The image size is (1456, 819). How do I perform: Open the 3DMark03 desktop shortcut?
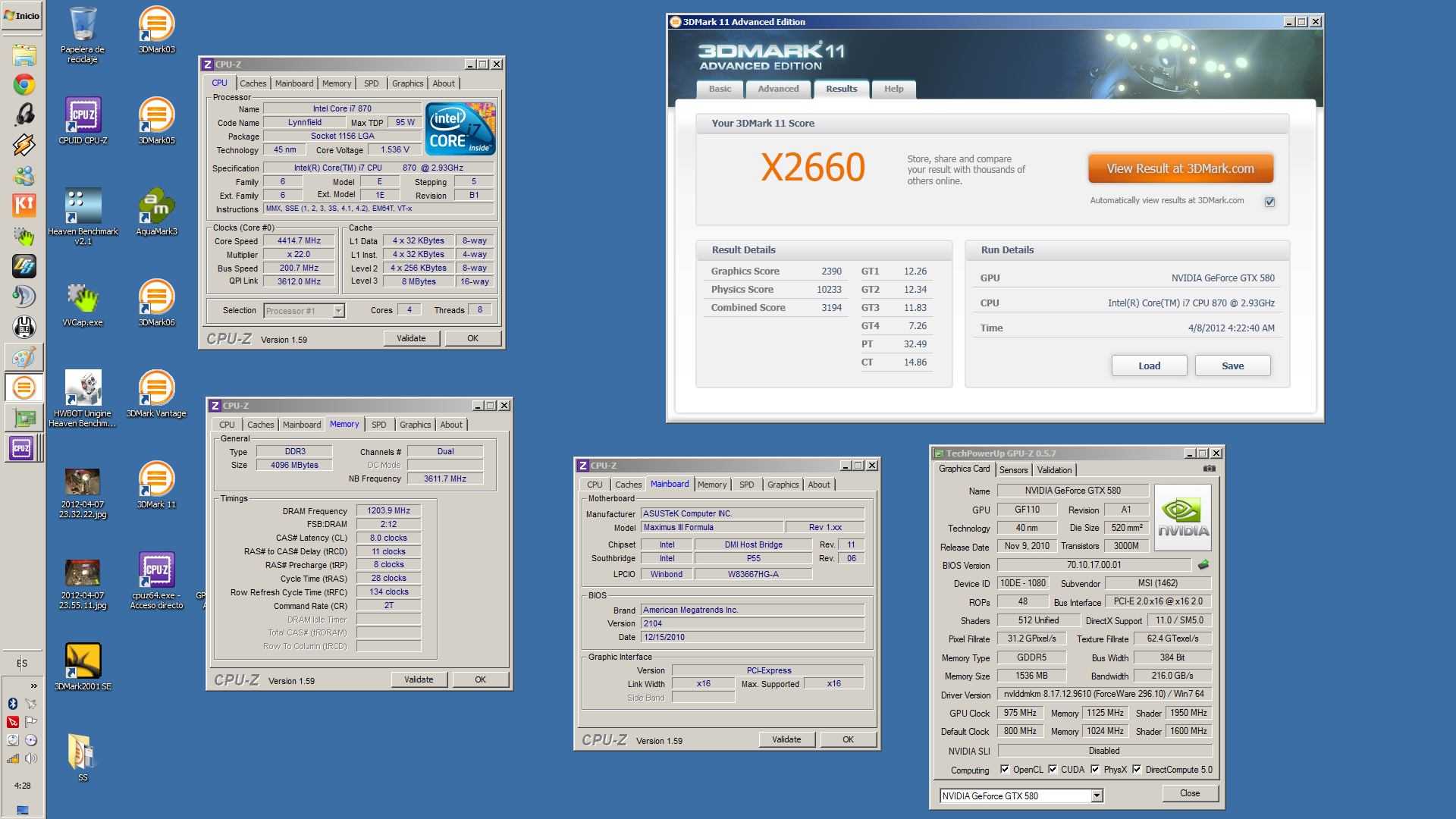point(156,30)
